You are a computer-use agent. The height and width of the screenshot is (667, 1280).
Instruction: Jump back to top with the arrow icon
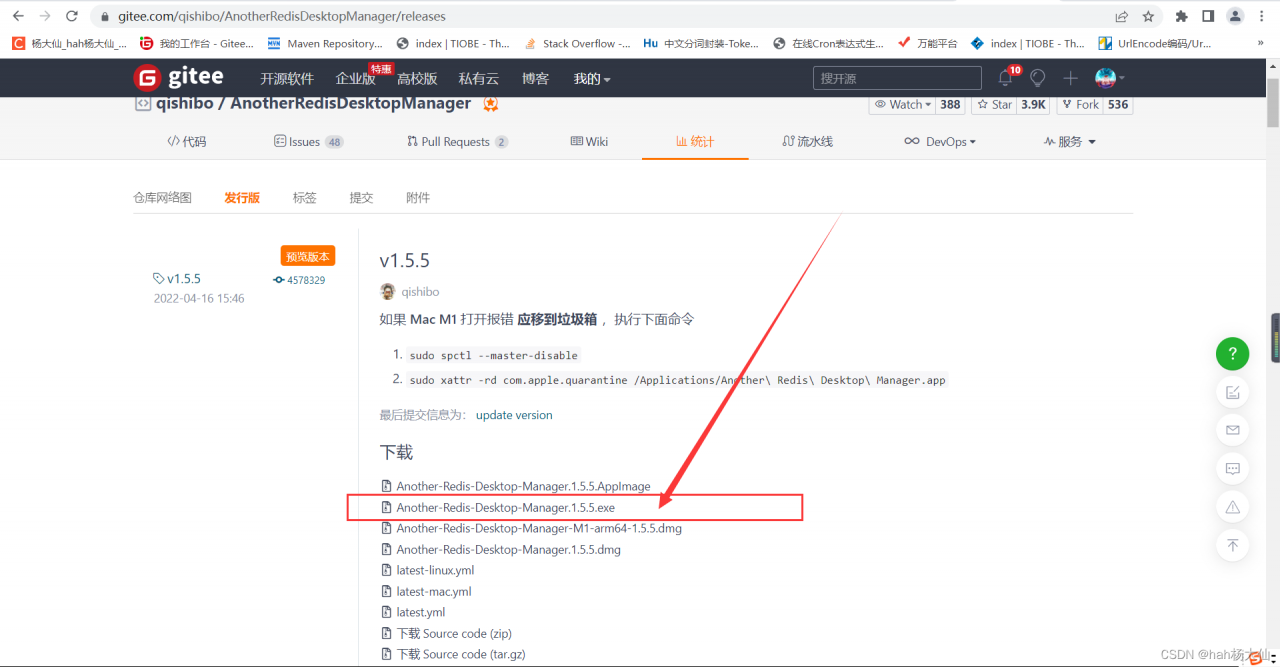click(x=1233, y=545)
